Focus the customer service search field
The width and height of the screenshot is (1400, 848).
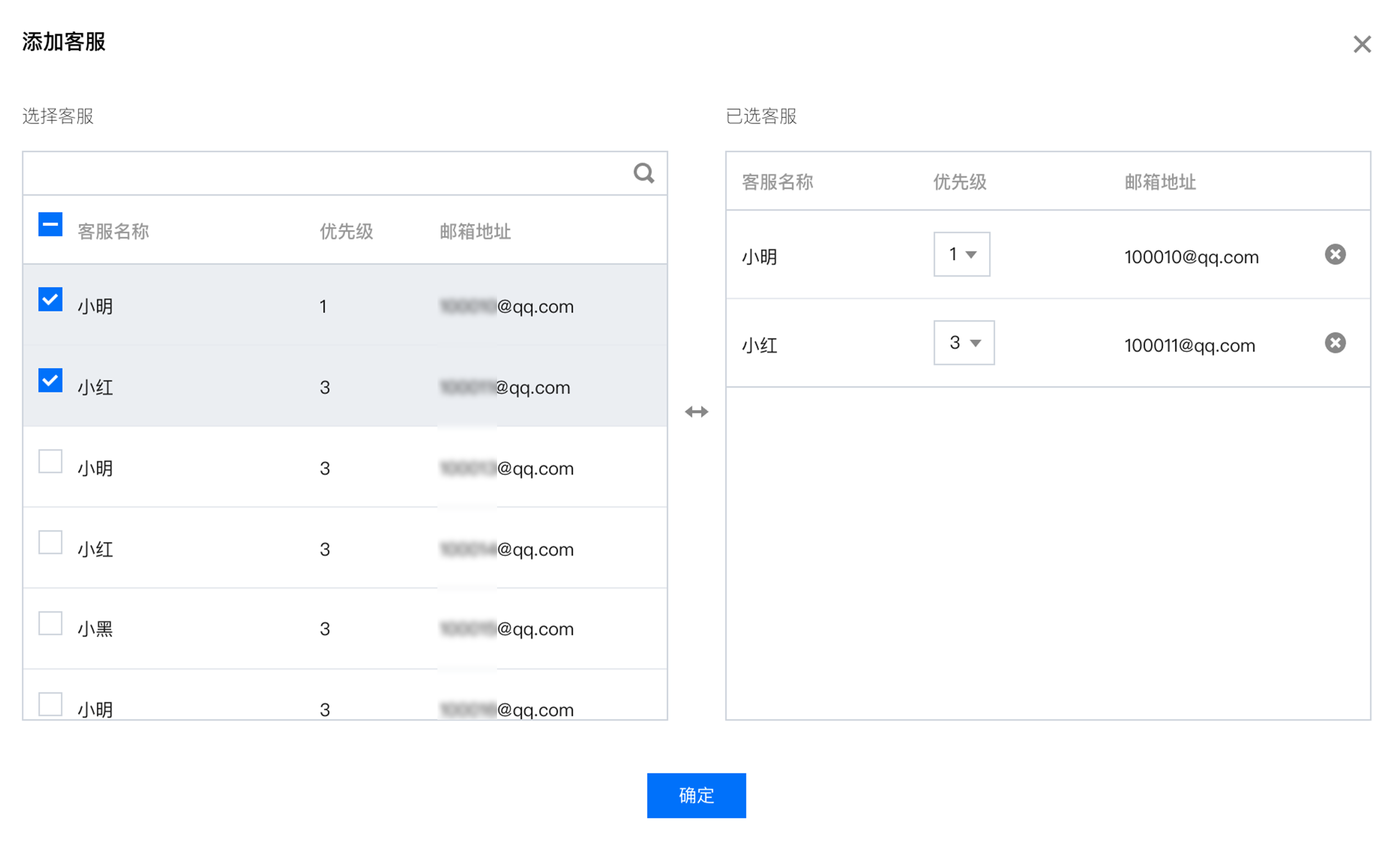pyautogui.click(x=324, y=173)
